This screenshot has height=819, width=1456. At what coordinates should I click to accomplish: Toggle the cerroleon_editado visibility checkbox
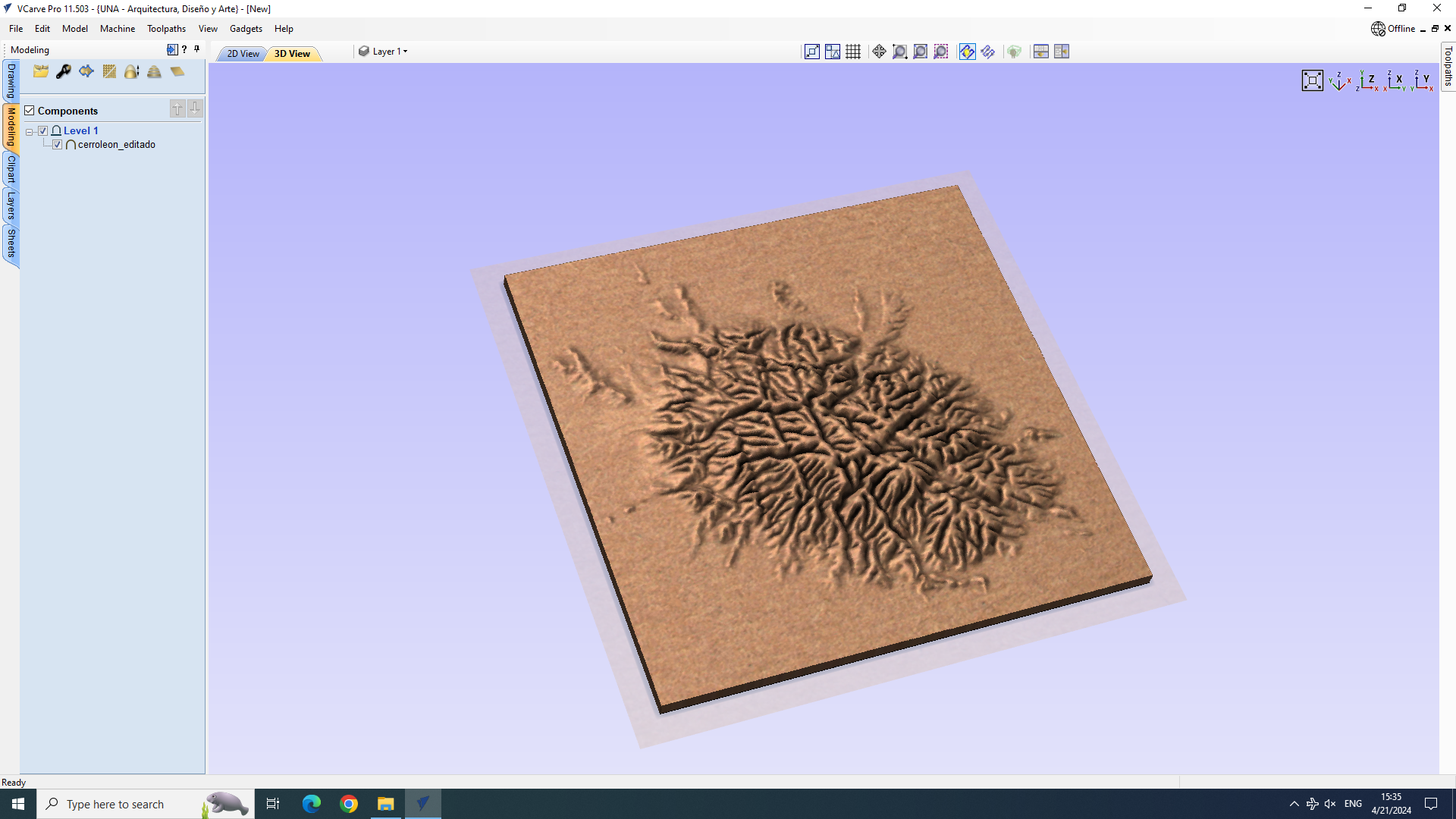click(58, 145)
